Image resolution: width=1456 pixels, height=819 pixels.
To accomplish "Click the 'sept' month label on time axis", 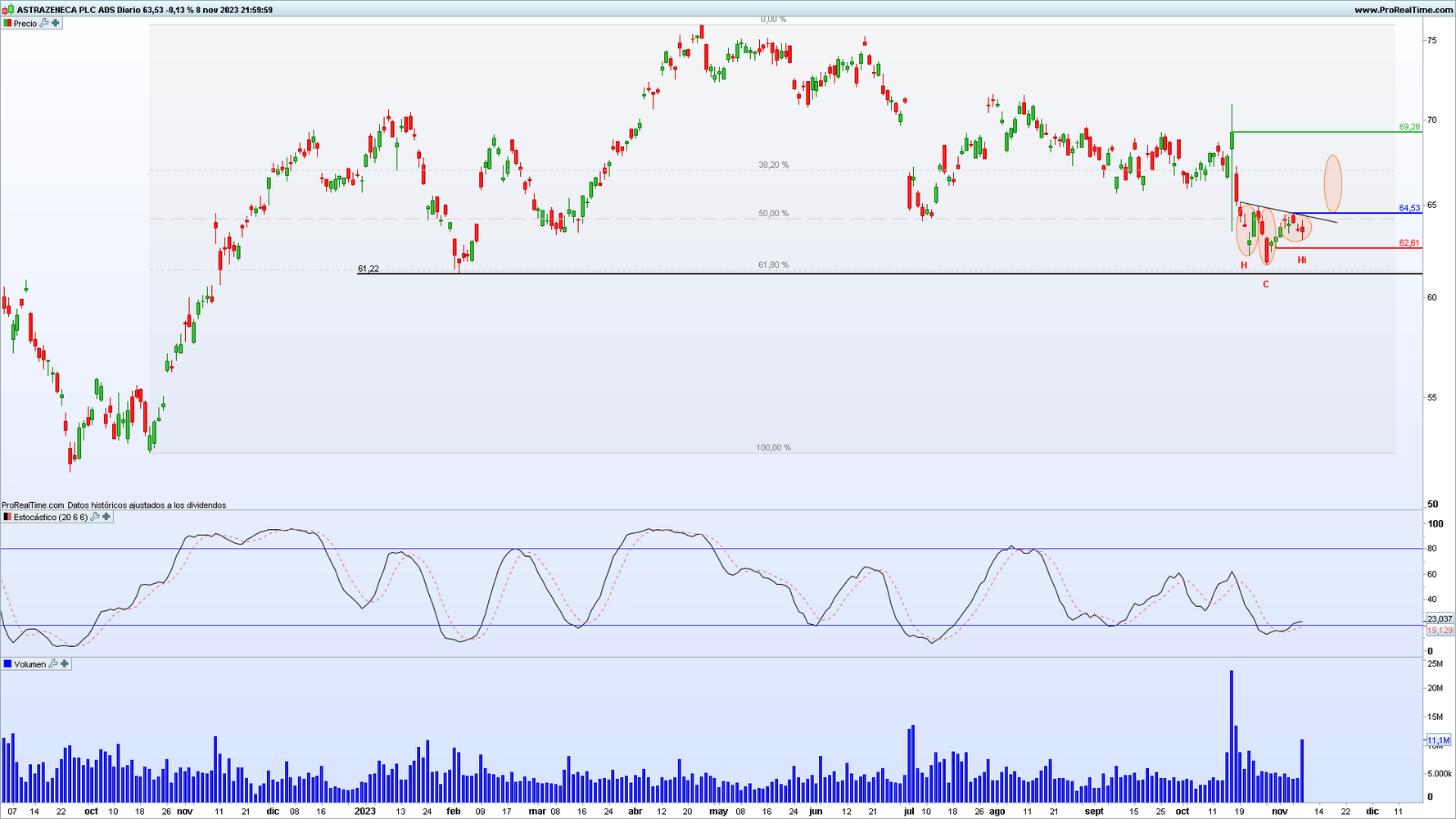I will pos(1094,812).
